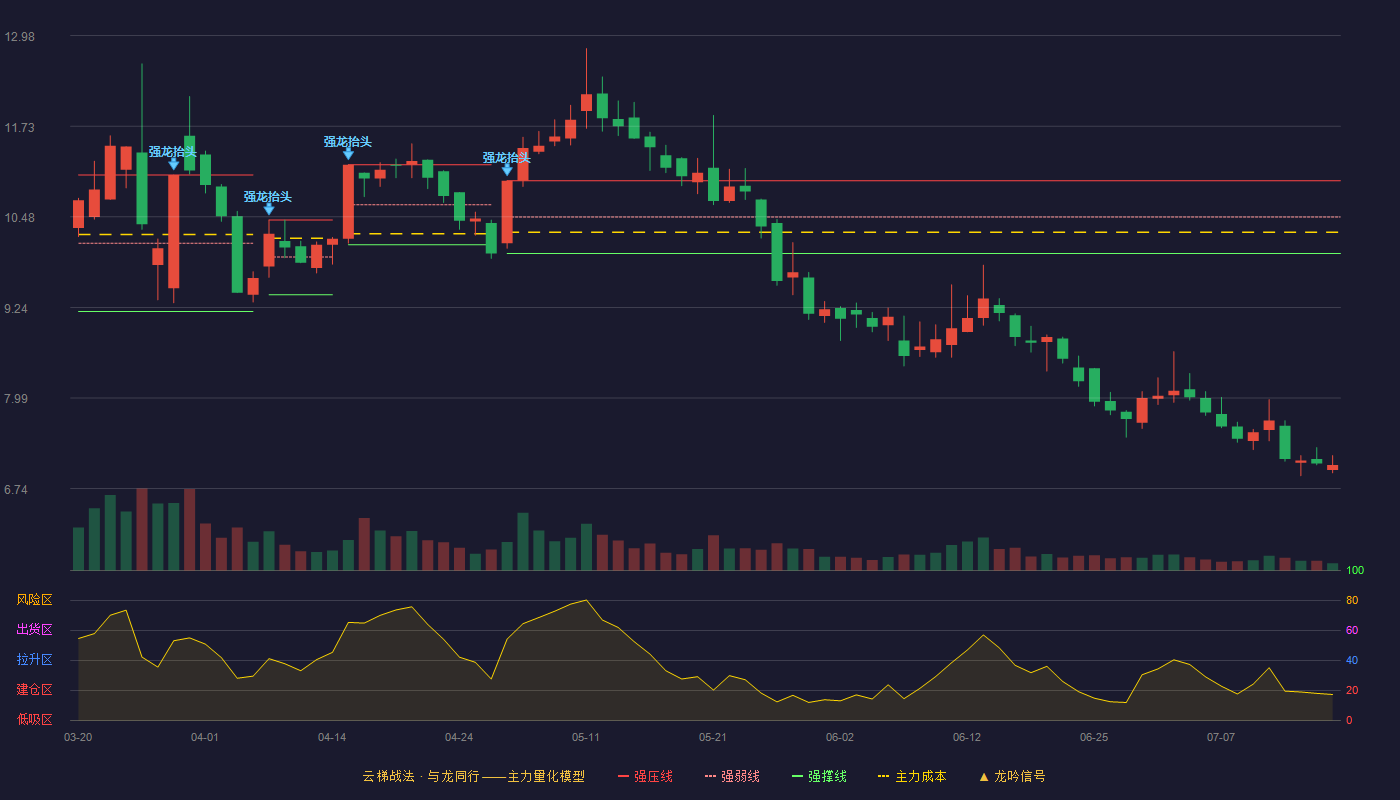Click the 03-20 date label

pos(78,737)
